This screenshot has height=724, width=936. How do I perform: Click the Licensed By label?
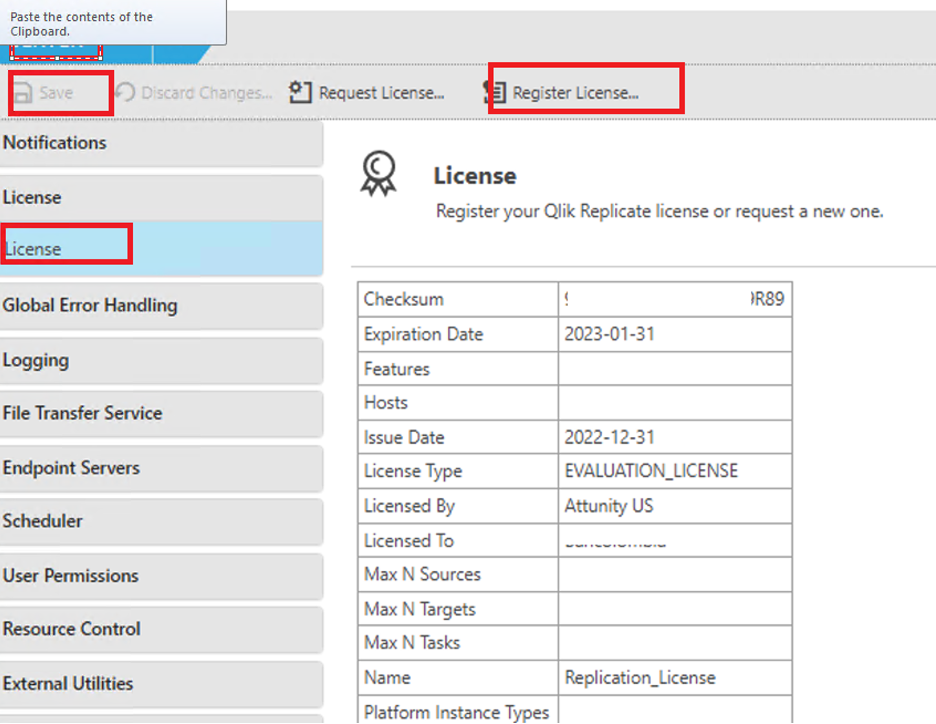[410, 506]
